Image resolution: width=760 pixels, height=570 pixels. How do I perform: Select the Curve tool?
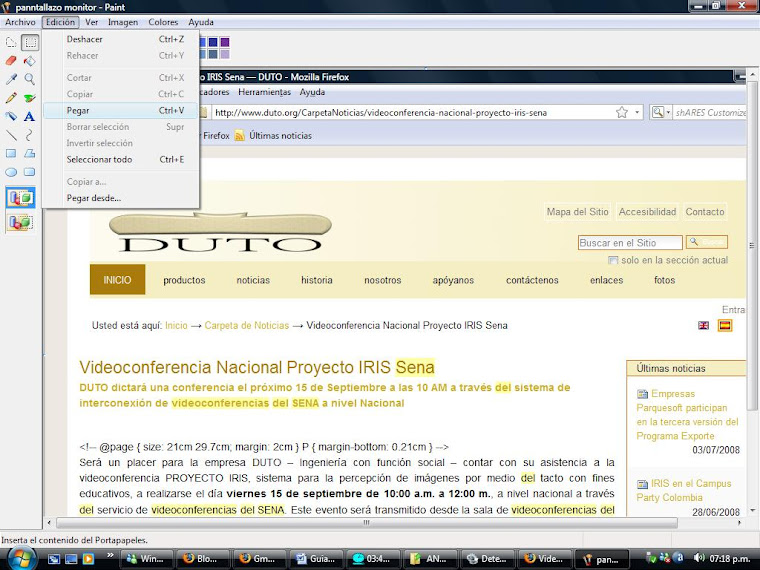point(30,135)
